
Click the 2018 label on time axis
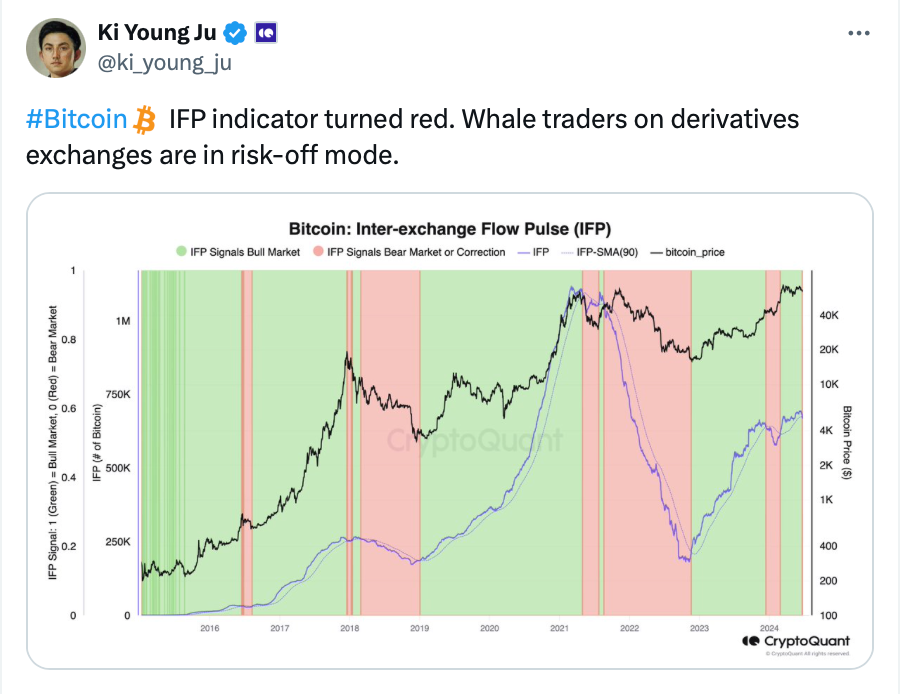coord(349,628)
